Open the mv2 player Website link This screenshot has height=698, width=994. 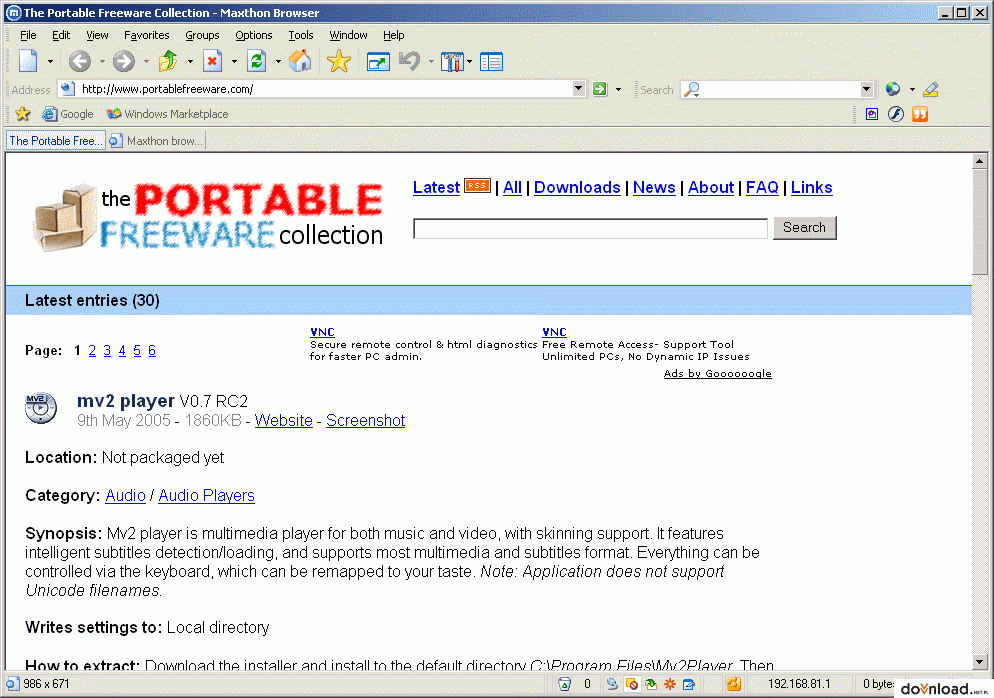[x=283, y=421]
